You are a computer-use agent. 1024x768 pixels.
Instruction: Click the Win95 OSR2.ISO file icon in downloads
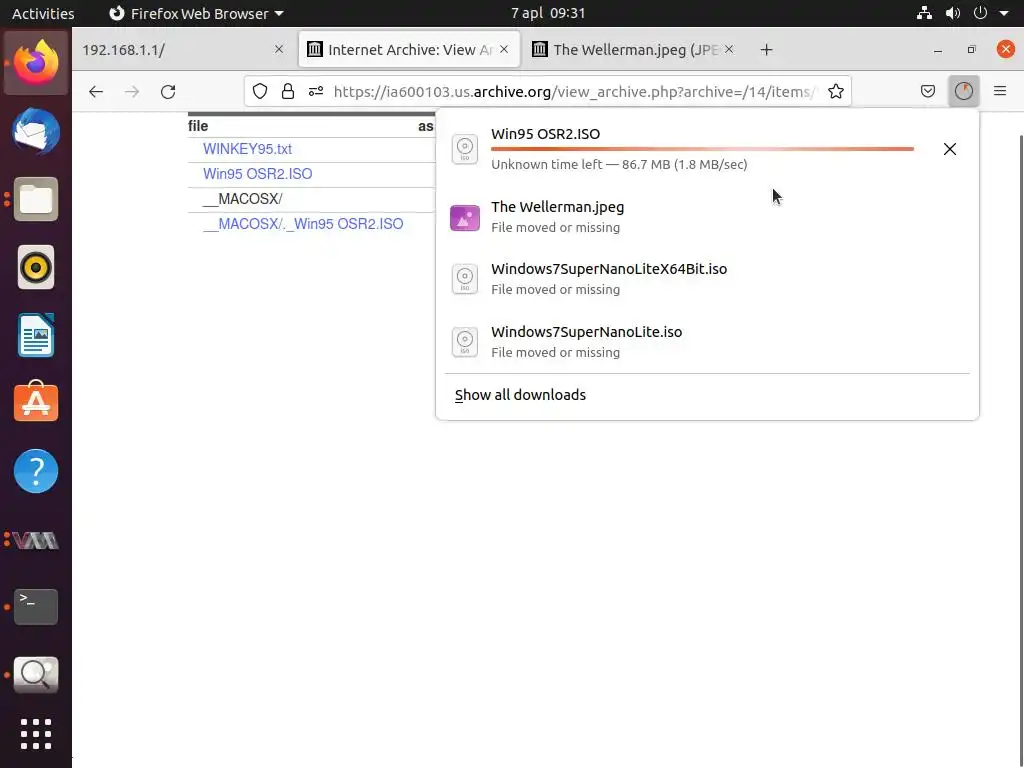[465, 149]
